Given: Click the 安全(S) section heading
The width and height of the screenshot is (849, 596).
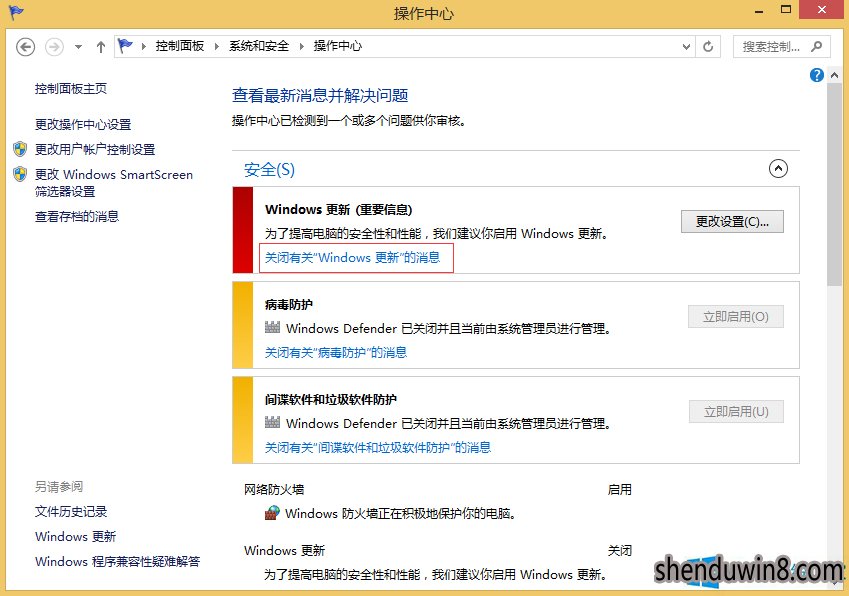Looking at the screenshot, I should pyautogui.click(x=269, y=170).
